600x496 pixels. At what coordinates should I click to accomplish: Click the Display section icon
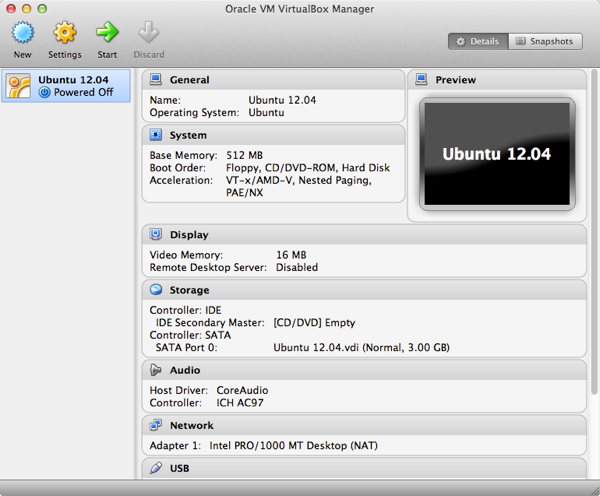156,235
